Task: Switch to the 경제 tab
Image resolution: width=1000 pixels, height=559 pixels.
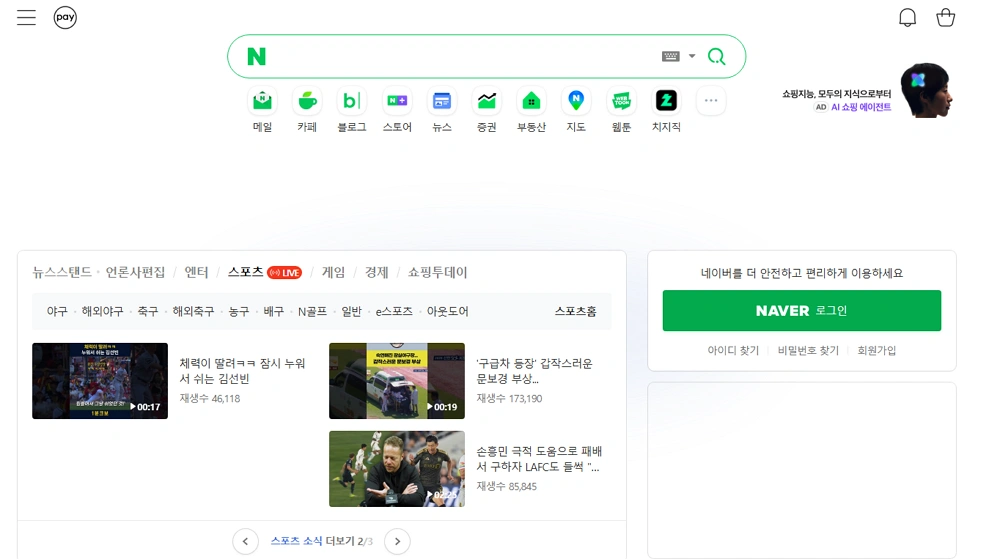Action: [x=376, y=272]
